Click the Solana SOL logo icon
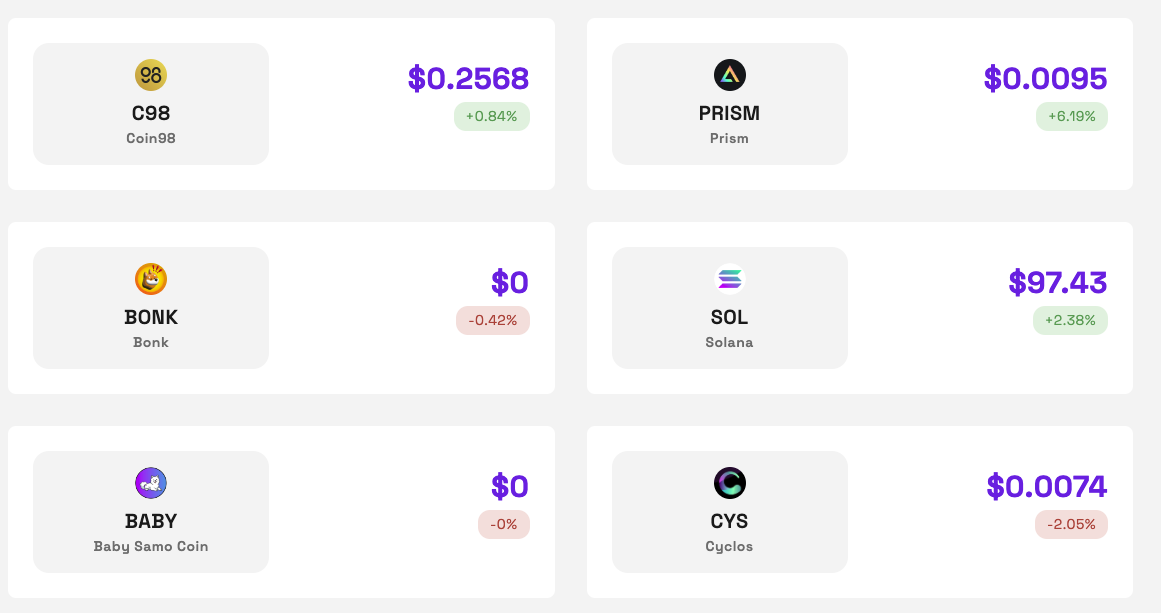Screen dimensions: 1161x613 pyautogui.click(x=730, y=279)
